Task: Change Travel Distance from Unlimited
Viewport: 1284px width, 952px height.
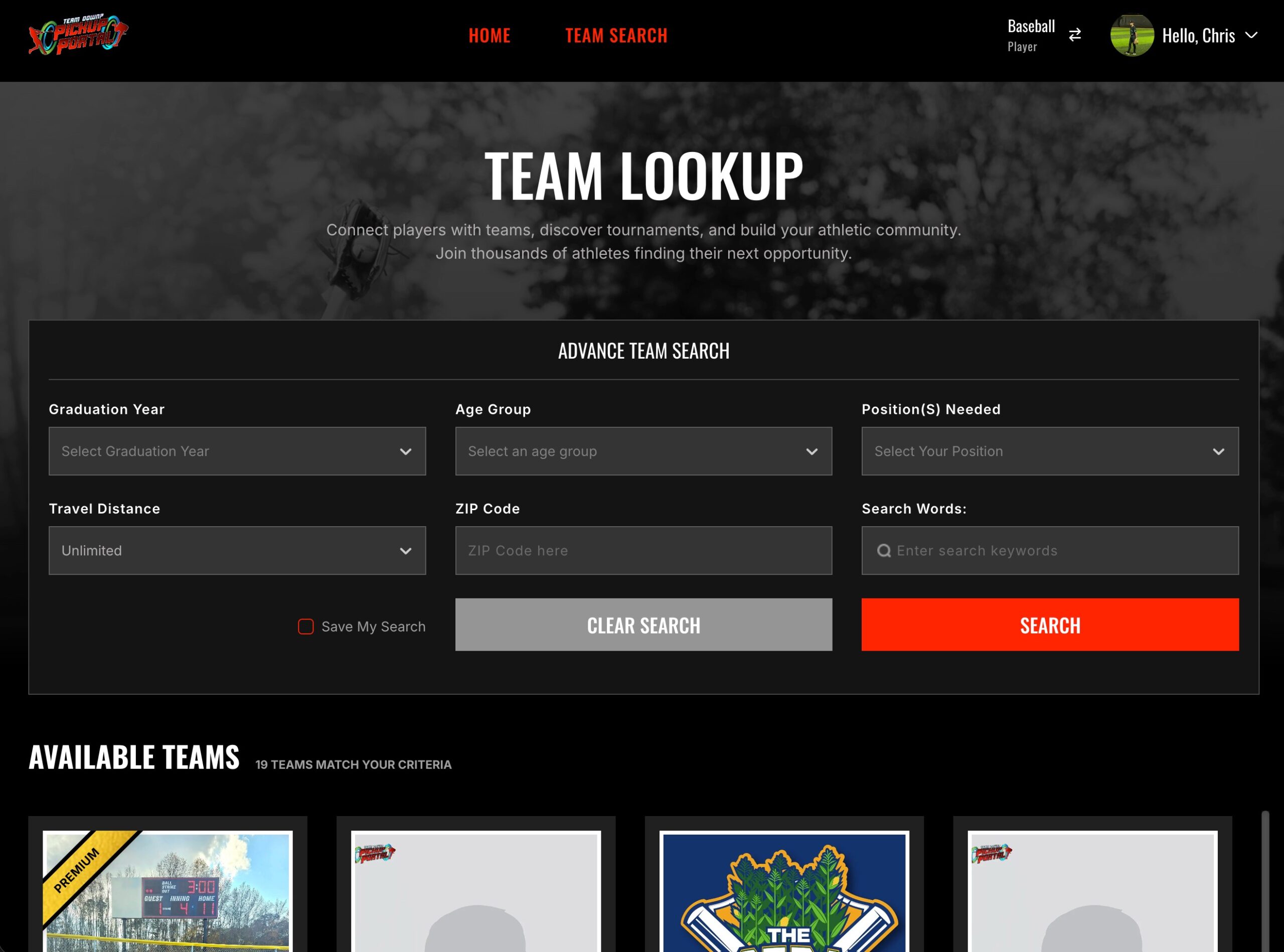Action: 237,550
